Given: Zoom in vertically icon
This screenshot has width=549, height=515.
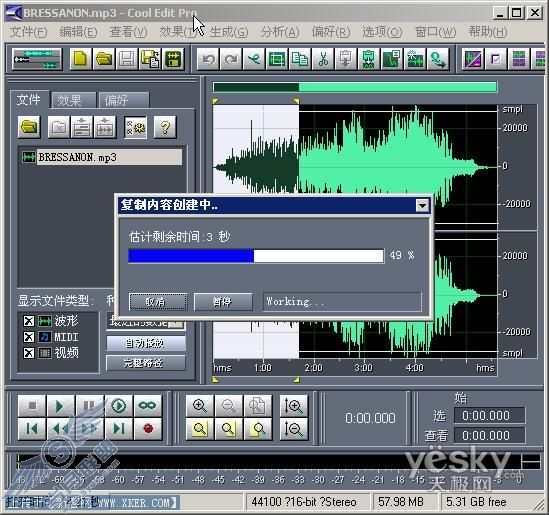Looking at the screenshot, I should (x=294, y=406).
